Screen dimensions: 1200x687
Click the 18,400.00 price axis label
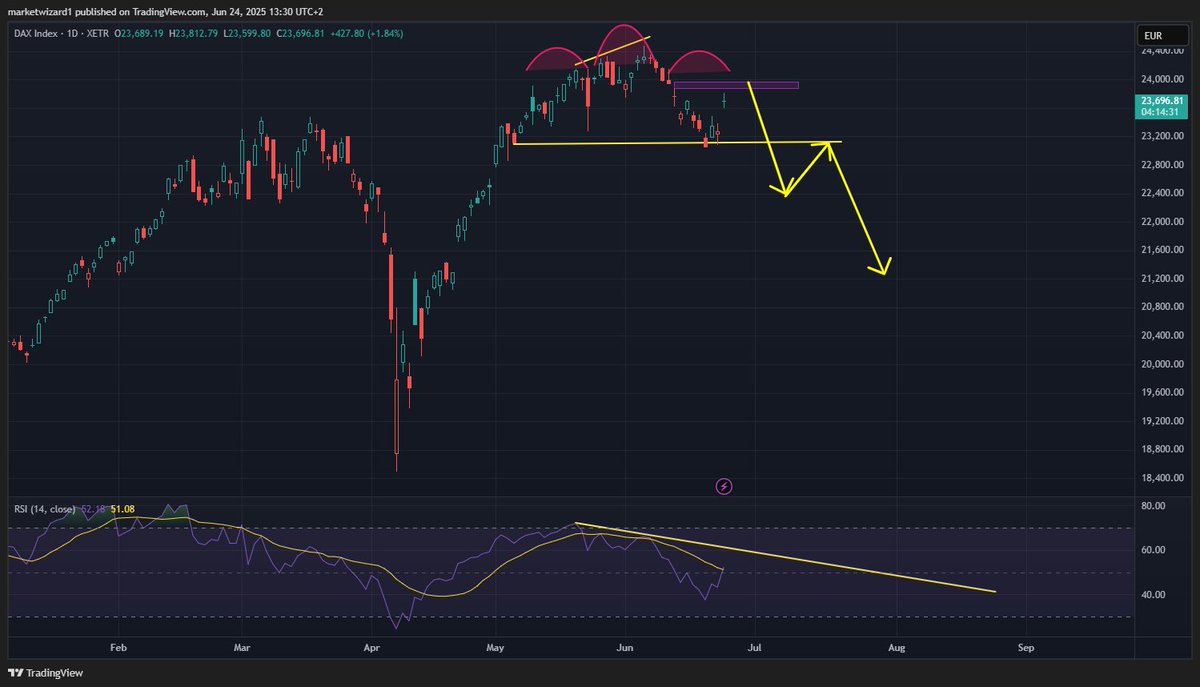pos(1162,478)
